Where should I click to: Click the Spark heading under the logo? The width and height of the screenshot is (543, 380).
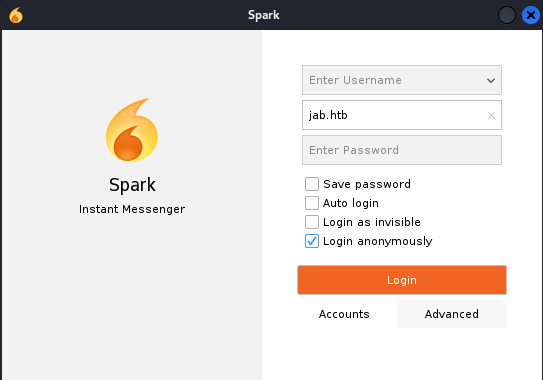[x=132, y=185]
